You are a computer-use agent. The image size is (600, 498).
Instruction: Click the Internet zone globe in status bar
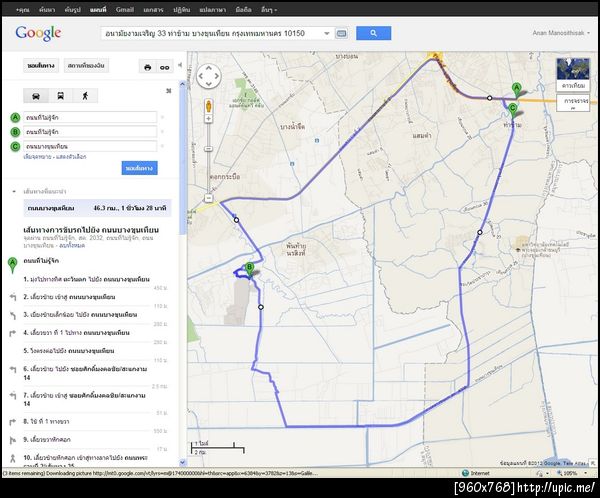tap(465, 474)
